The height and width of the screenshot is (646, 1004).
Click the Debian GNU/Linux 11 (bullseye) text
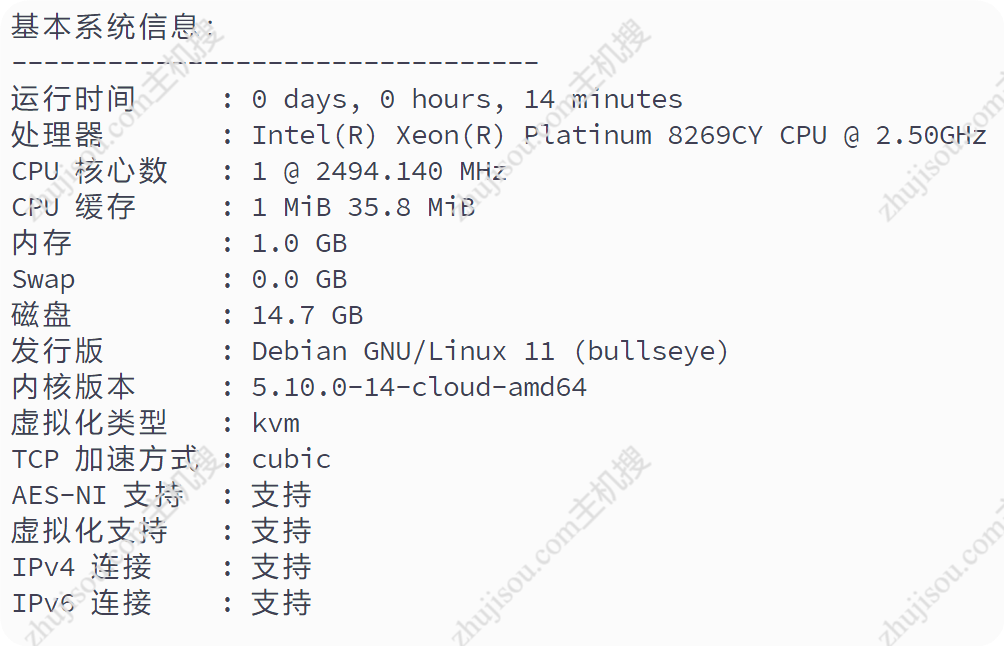pos(490,351)
